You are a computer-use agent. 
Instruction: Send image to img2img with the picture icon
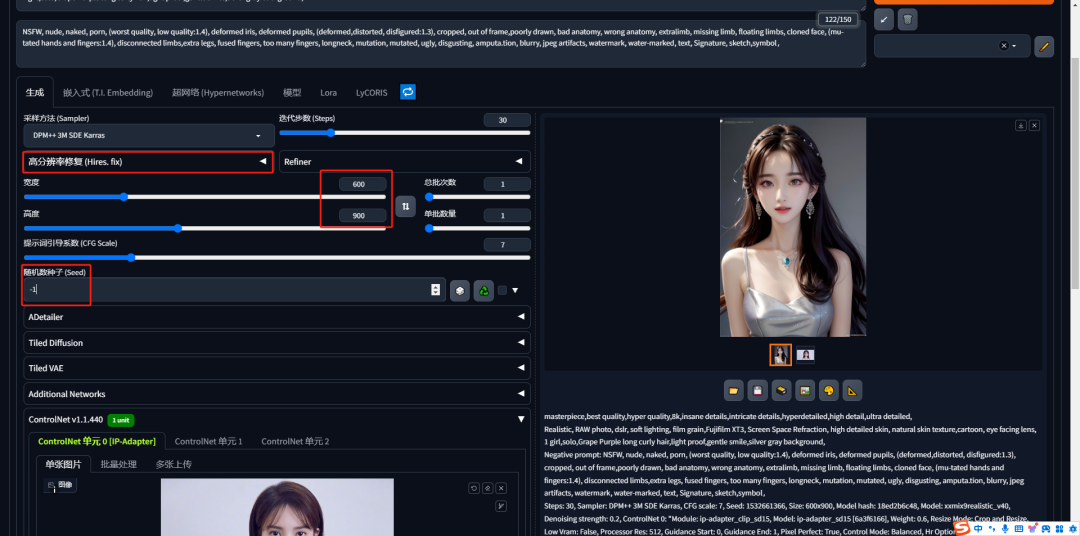[804, 391]
